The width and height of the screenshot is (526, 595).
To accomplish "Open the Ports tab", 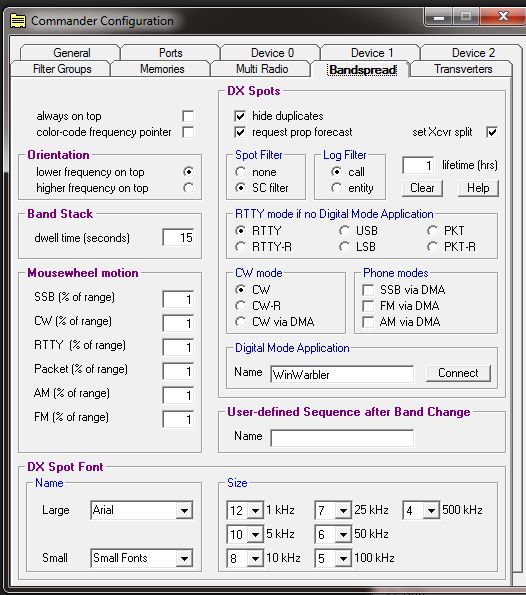I will click(x=170, y=52).
